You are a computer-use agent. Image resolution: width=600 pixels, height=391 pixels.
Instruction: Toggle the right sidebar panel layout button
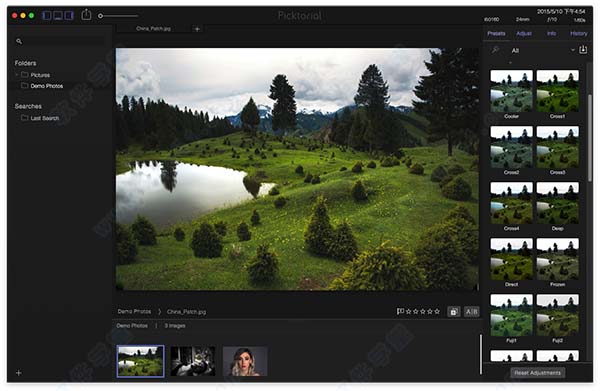(69, 15)
